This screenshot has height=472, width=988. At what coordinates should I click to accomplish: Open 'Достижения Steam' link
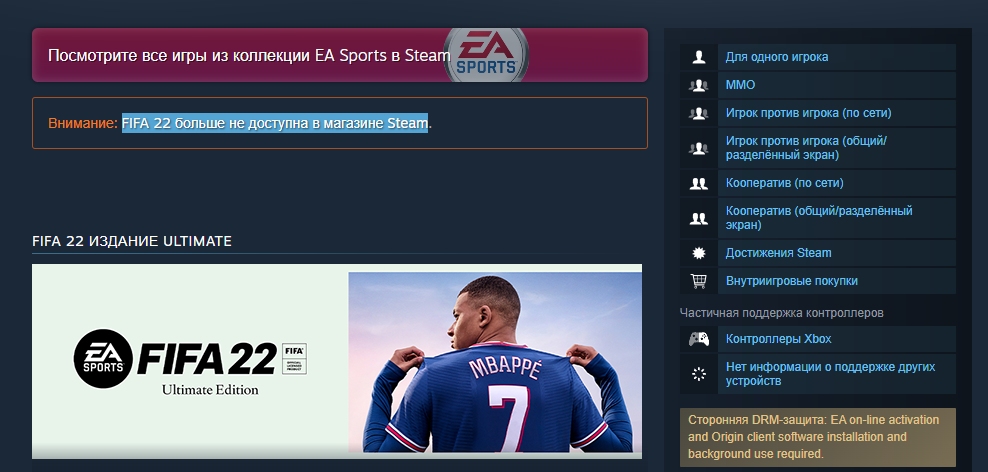click(778, 253)
